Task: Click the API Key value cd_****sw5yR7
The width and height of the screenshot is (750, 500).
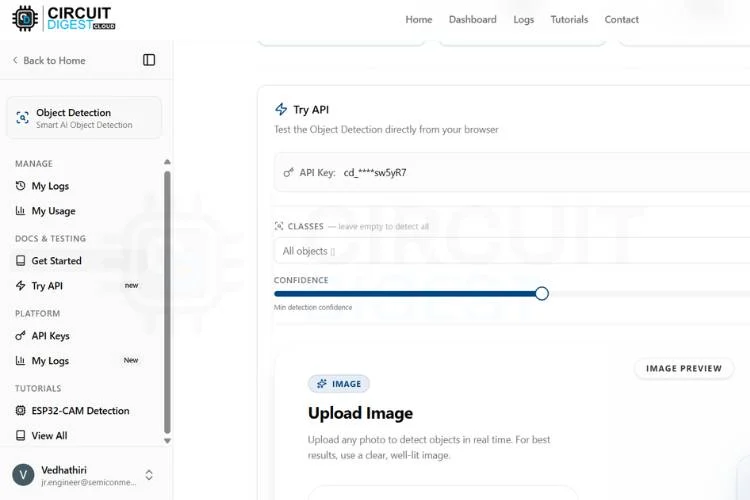Action: pyautogui.click(x=375, y=172)
